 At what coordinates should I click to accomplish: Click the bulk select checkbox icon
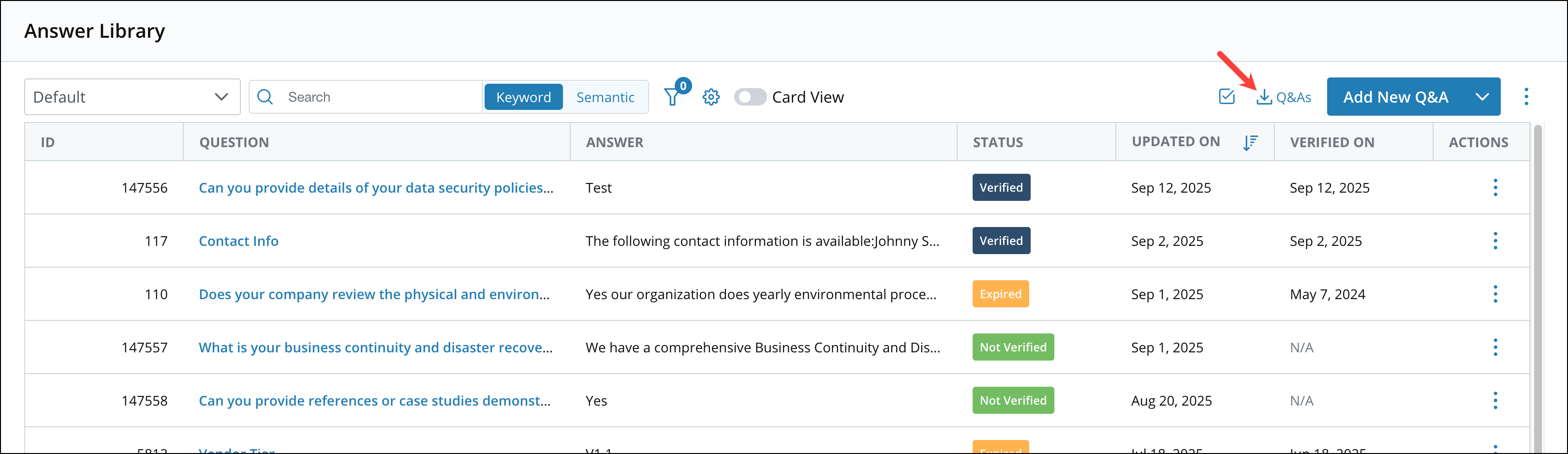click(x=1227, y=96)
